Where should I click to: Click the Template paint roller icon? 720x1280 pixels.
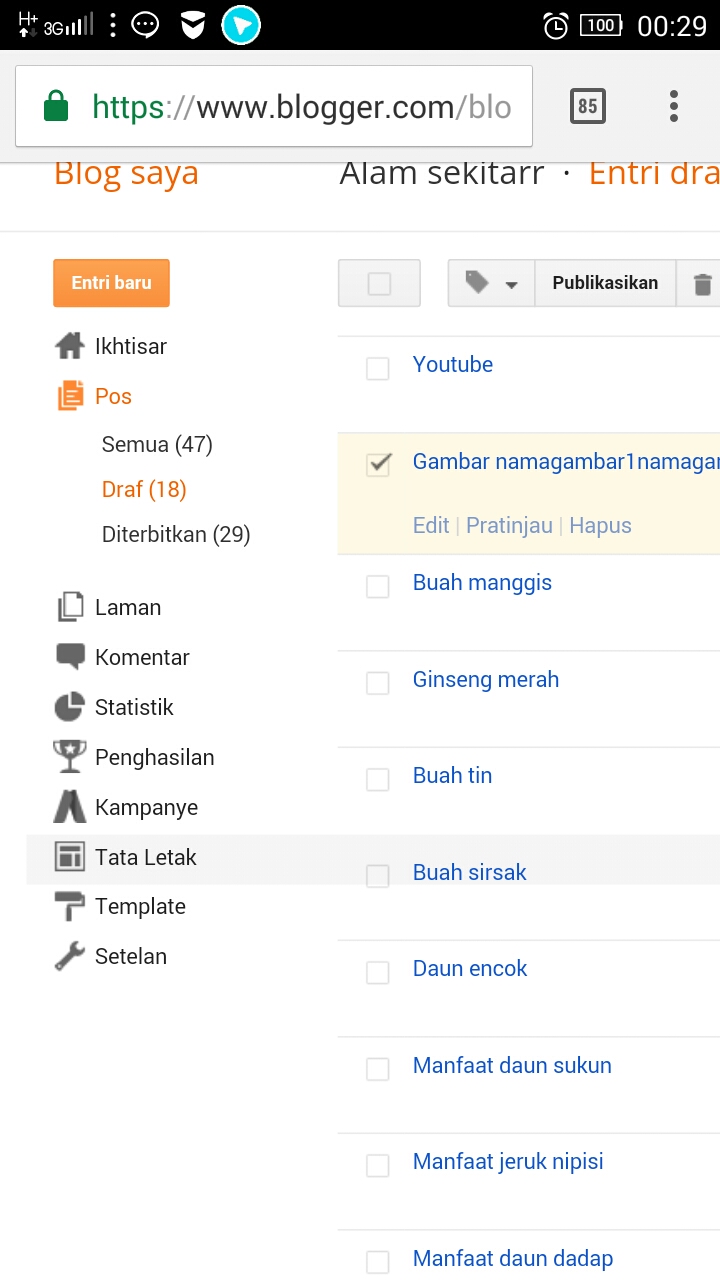(x=70, y=907)
